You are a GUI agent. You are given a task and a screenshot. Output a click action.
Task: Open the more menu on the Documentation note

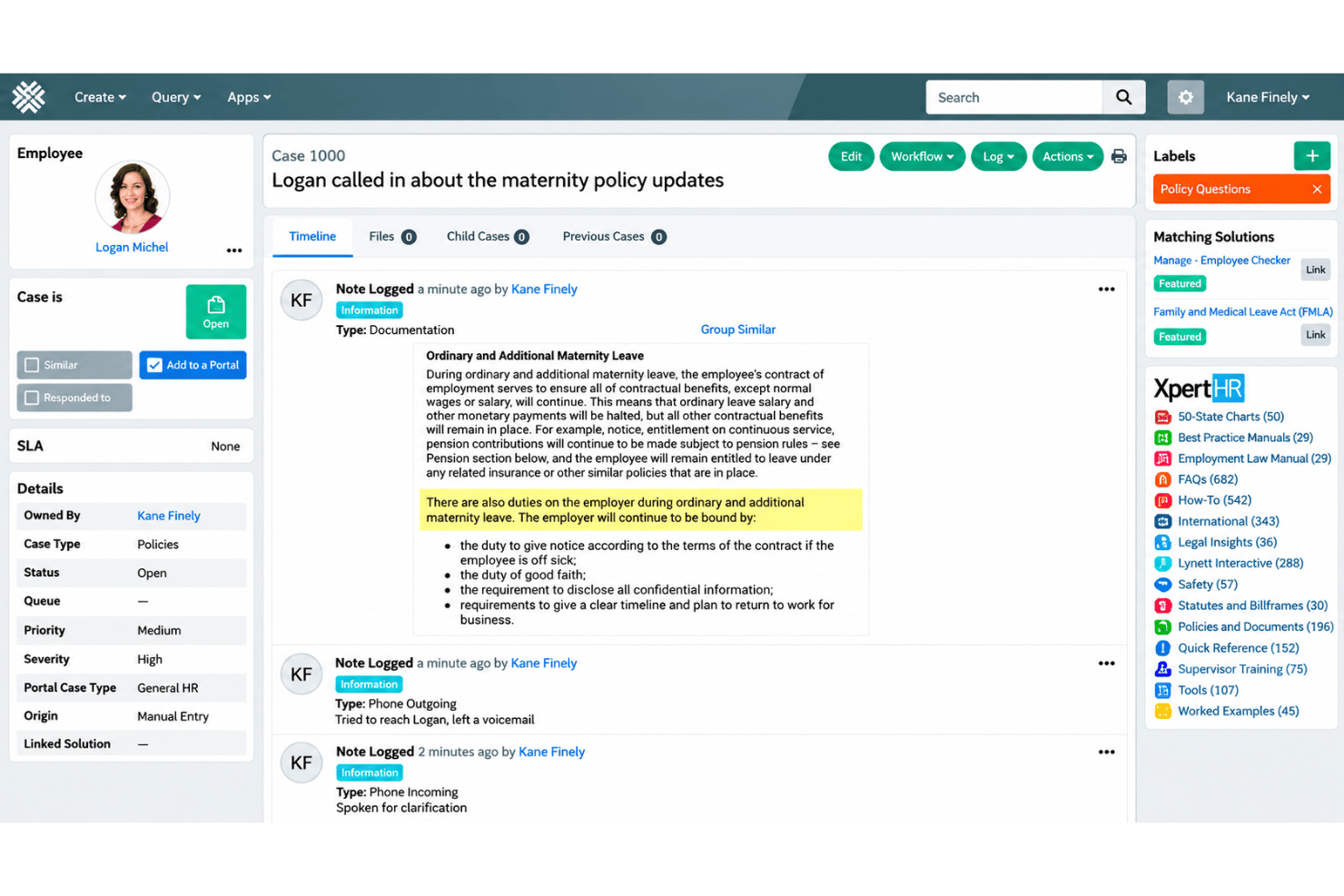1106,289
